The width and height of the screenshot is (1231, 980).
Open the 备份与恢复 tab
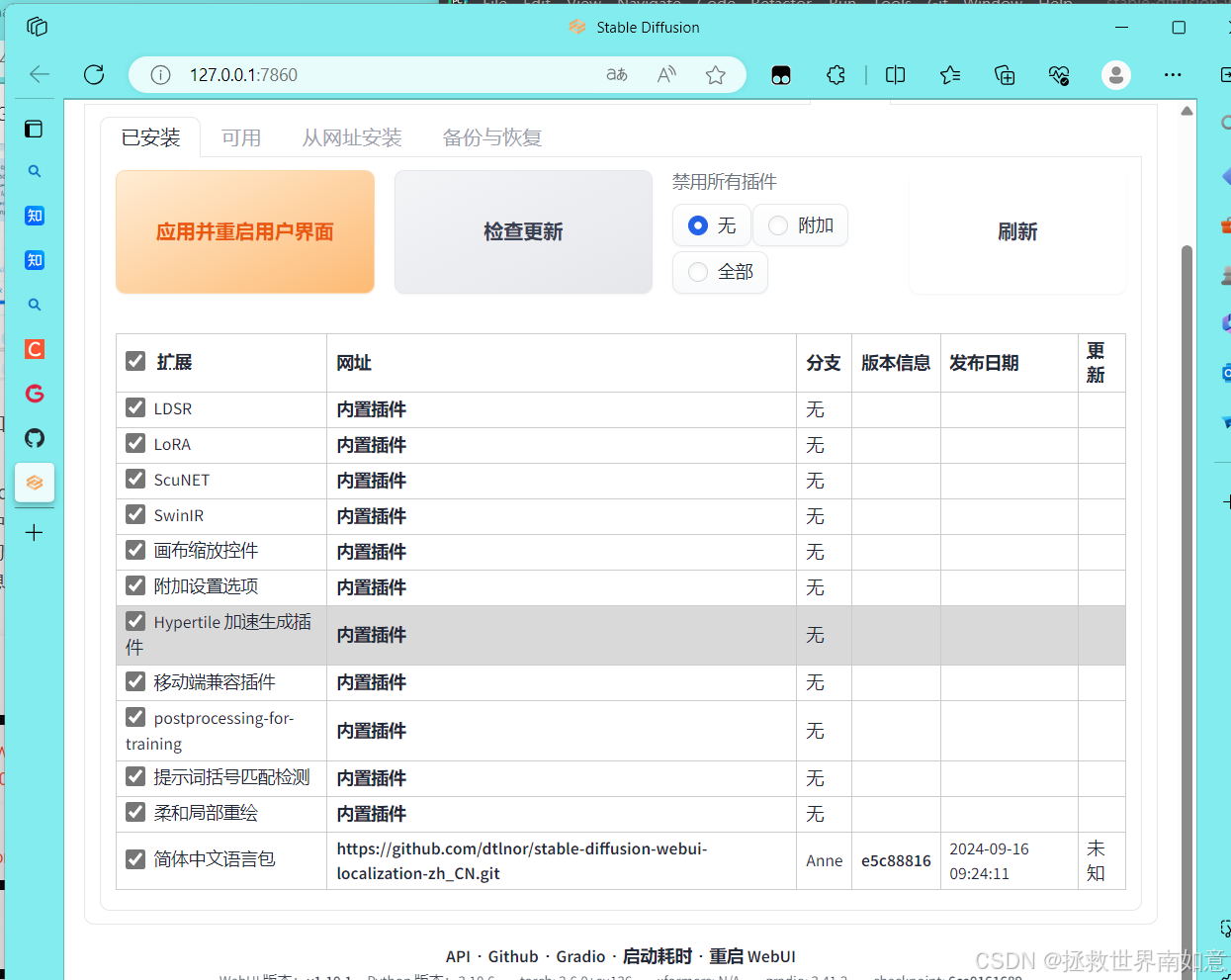point(492,137)
